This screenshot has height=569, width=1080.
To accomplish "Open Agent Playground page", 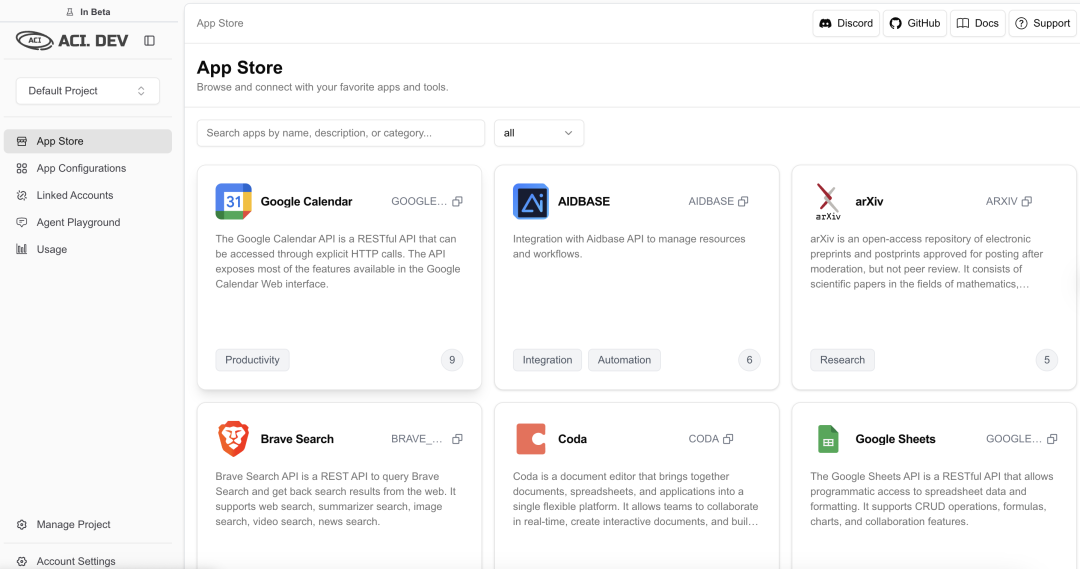I will pos(87,222).
